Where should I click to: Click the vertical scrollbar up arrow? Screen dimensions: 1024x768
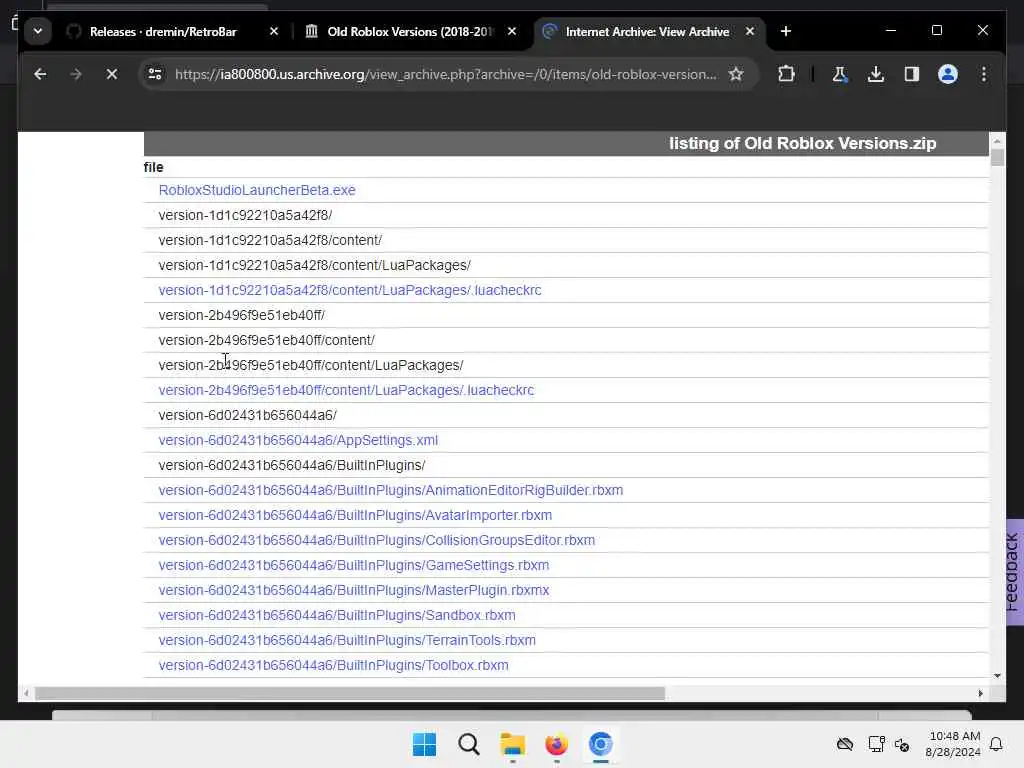click(997, 141)
